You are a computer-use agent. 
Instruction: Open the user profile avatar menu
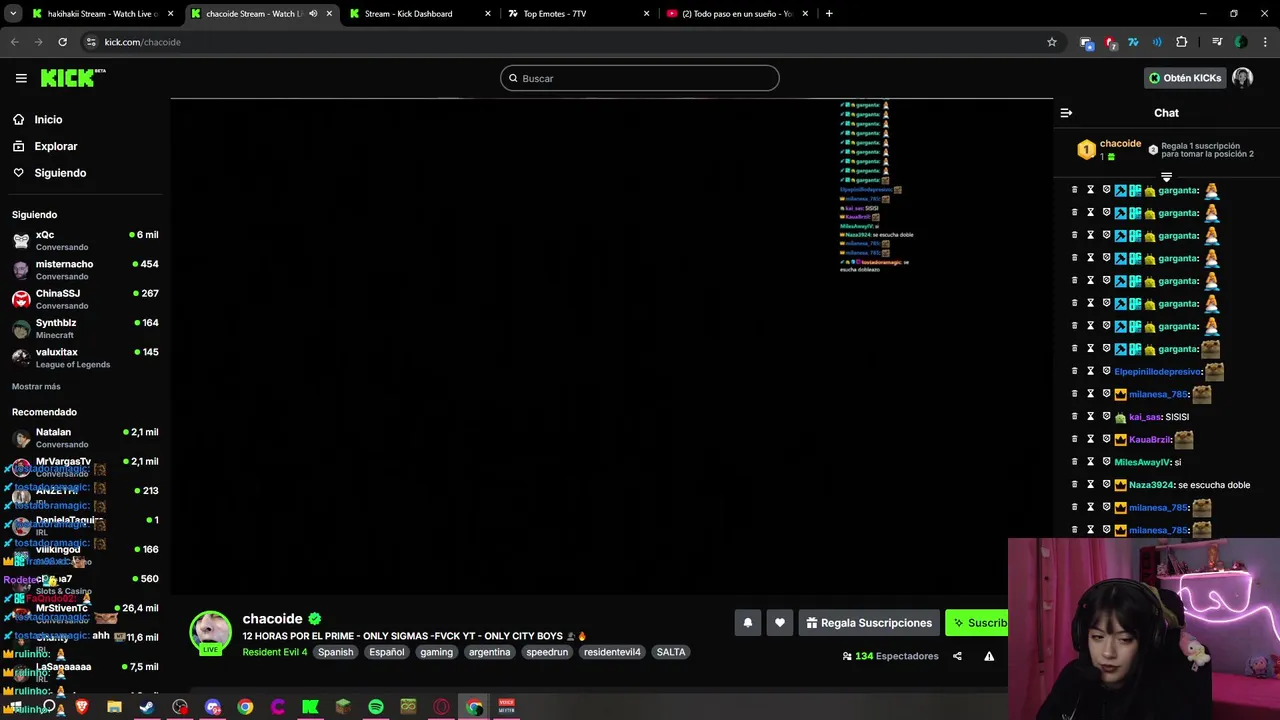(x=1242, y=78)
